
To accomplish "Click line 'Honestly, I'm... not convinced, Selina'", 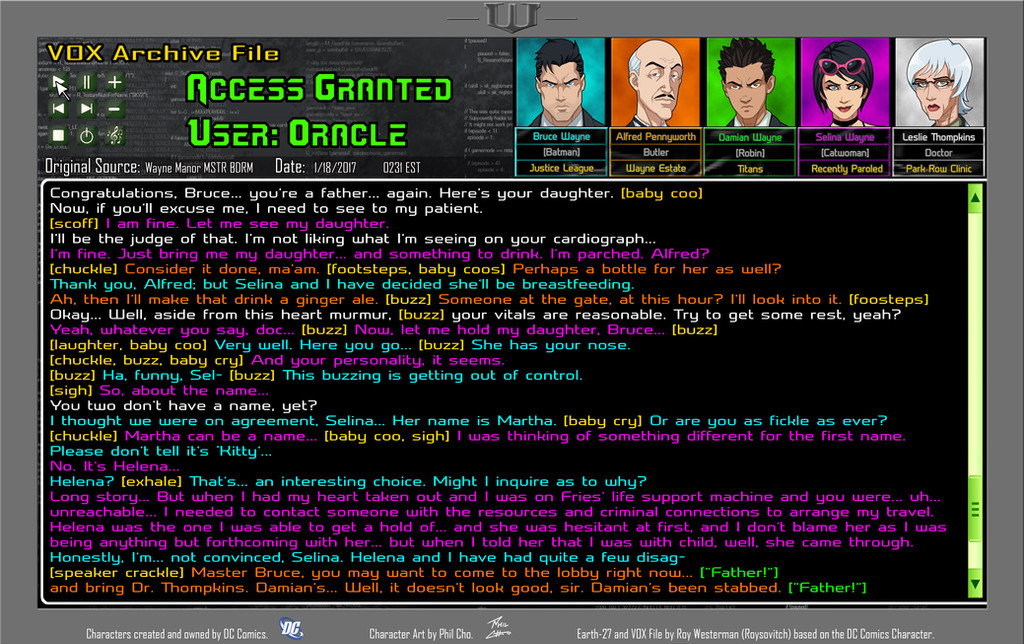I will (367, 558).
